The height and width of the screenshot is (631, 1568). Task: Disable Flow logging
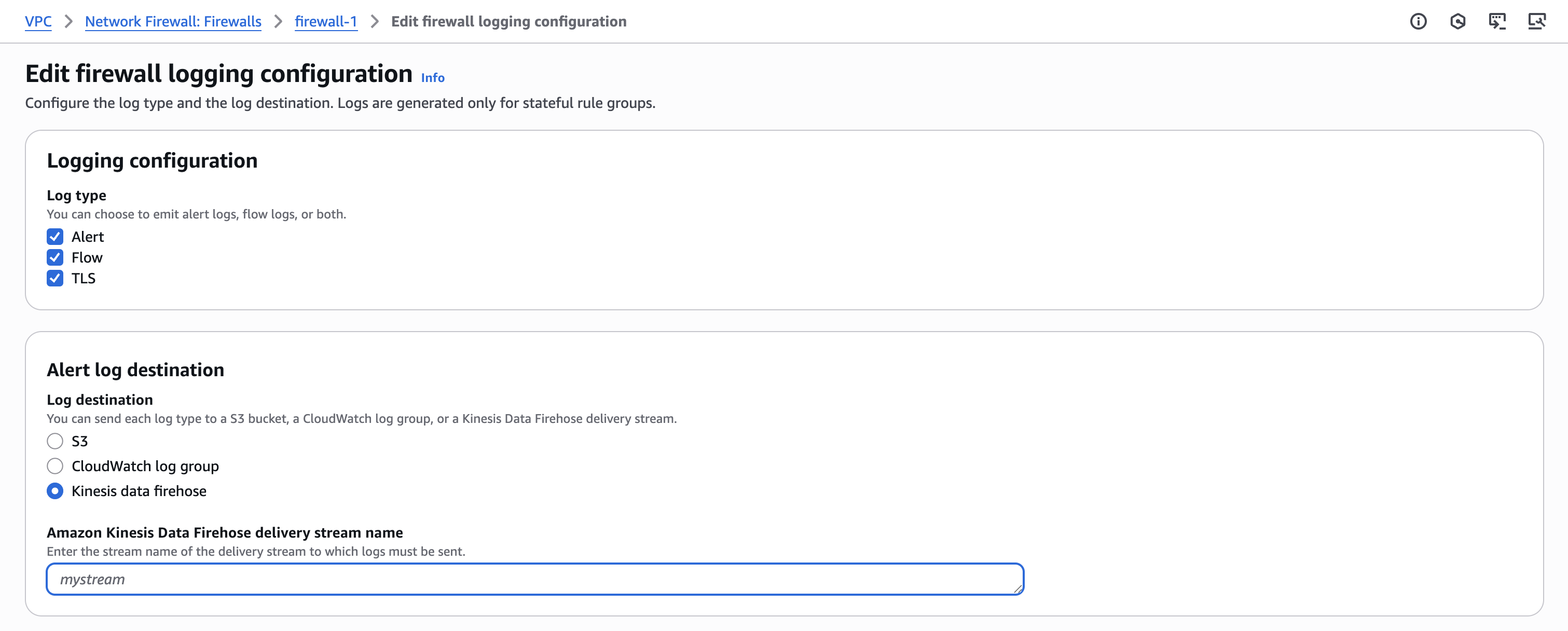[55, 257]
